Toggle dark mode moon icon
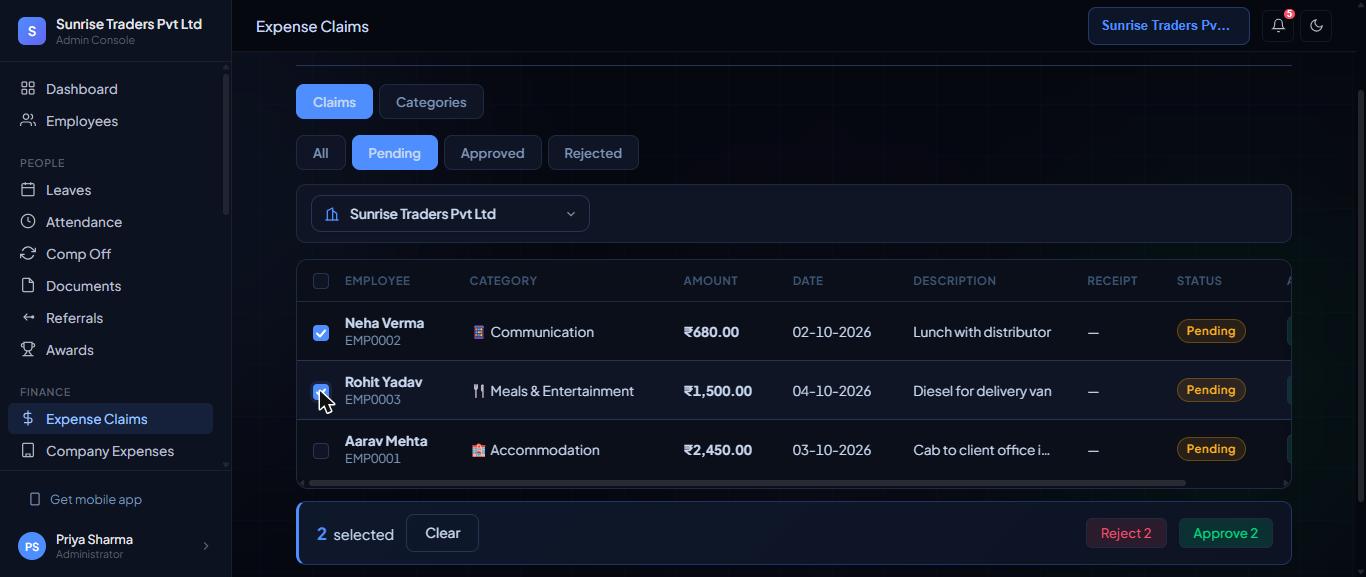This screenshot has width=1366, height=577. pyautogui.click(x=1316, y=26)
